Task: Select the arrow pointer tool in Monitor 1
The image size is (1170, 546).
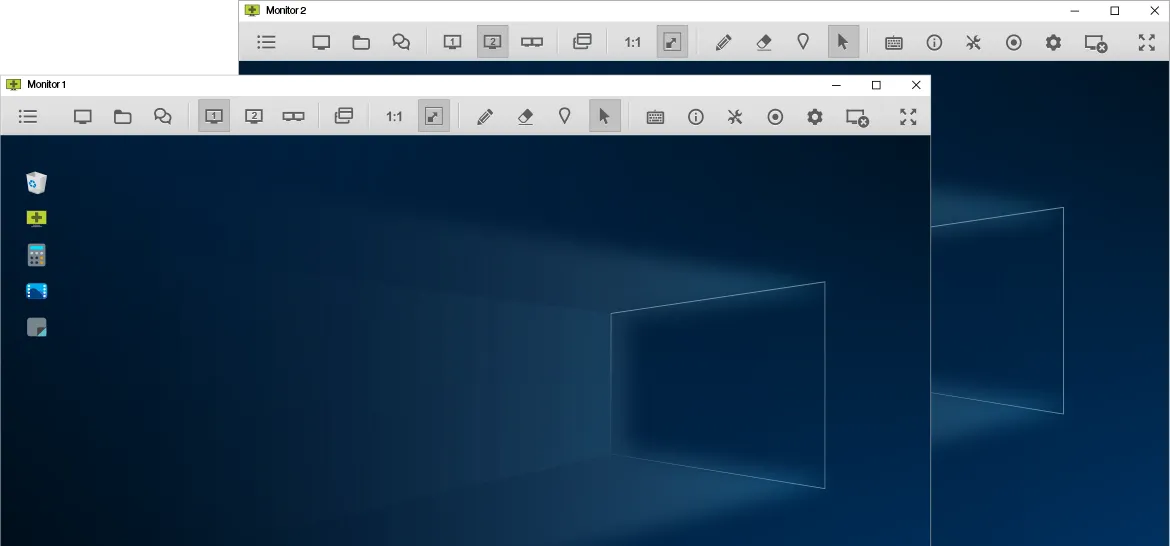Action: (x=605, y=116)
